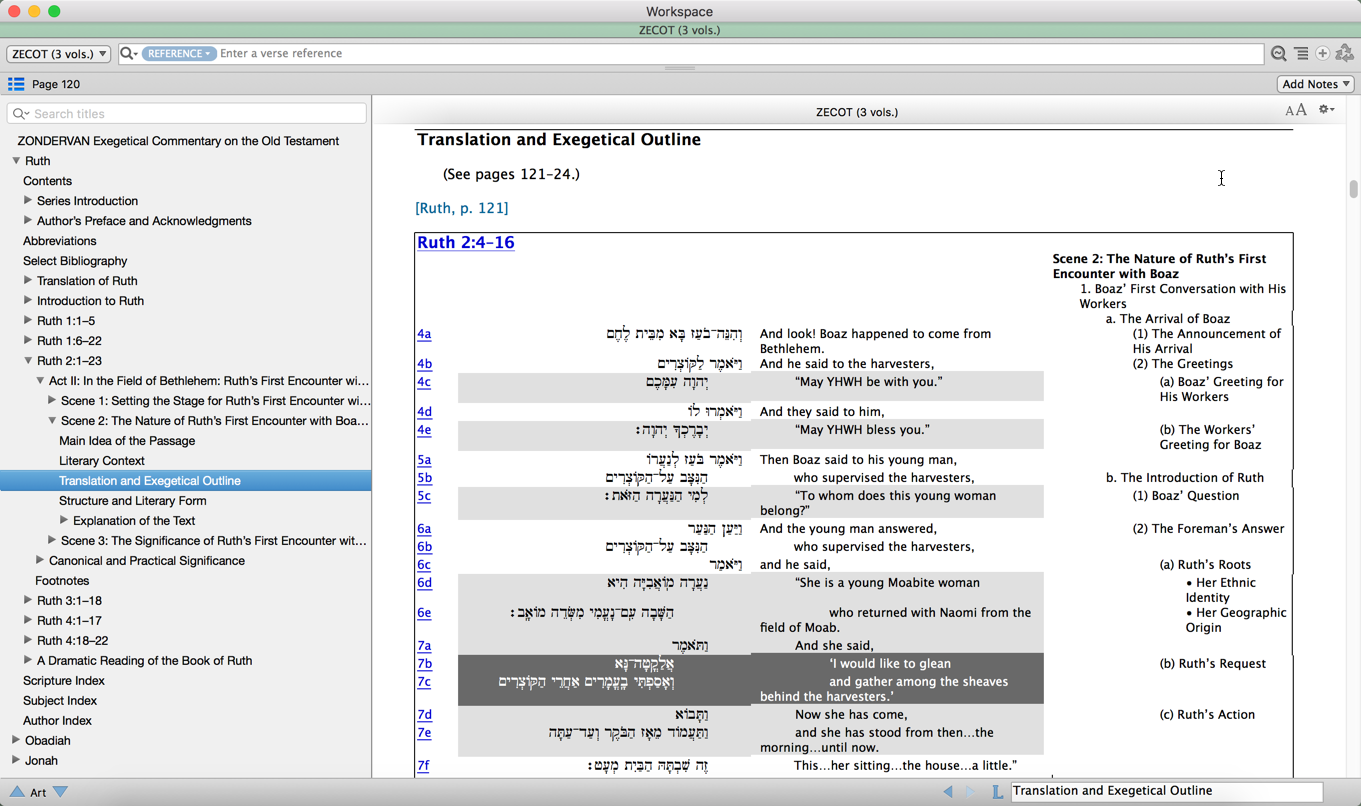Open Author Index in the sidebar

57,721
